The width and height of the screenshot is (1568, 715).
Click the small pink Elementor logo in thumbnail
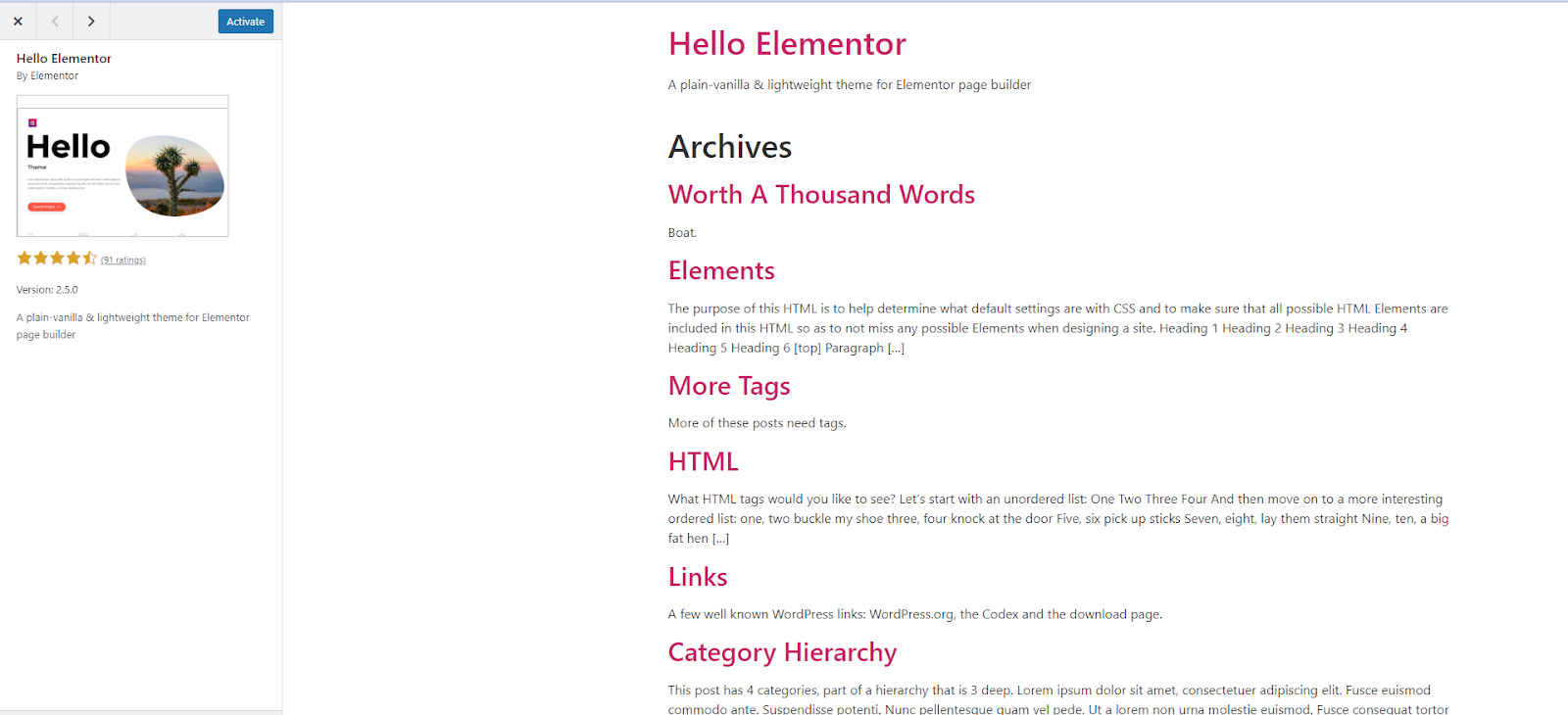(x=32, y=122)
